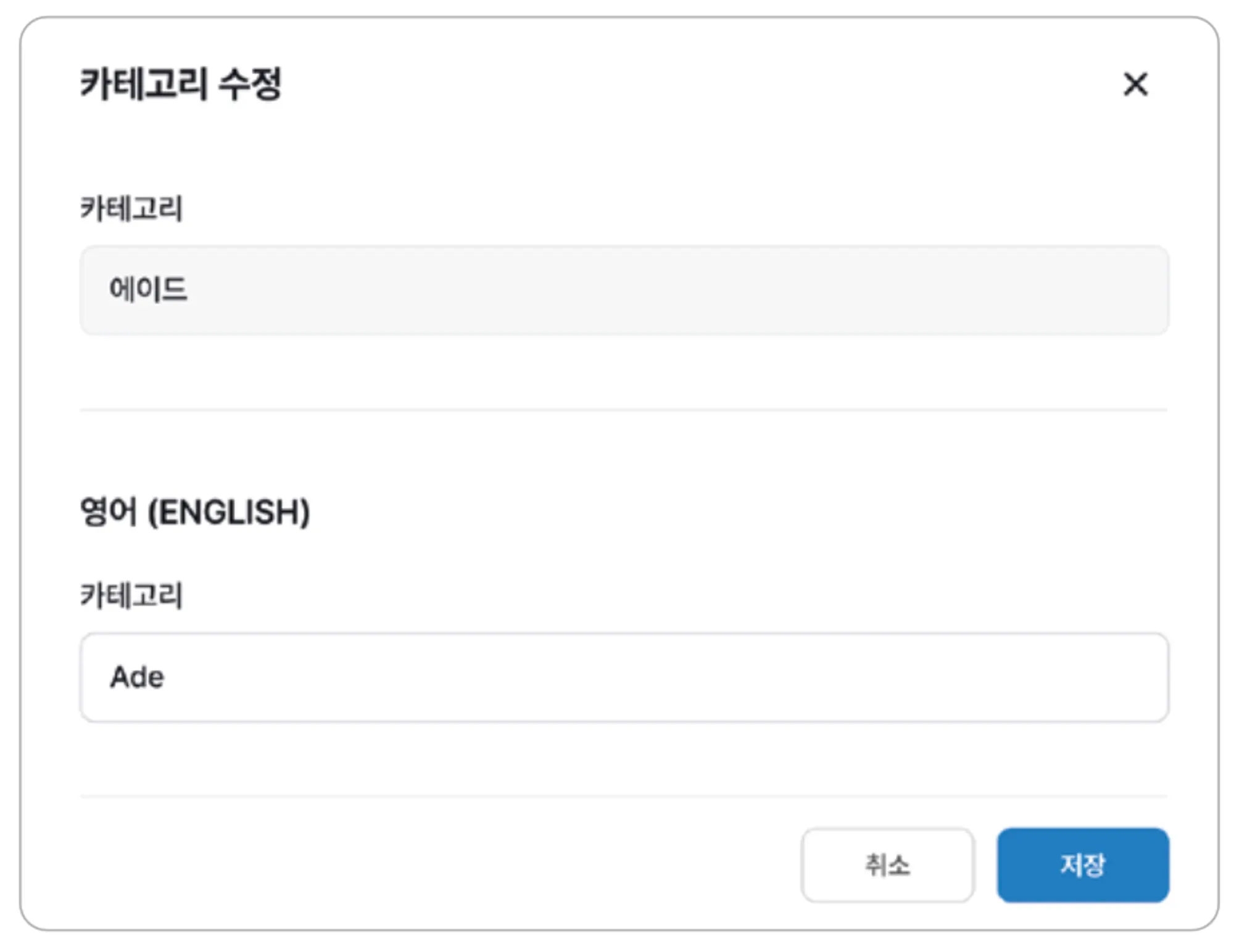This screenshot has width=1234, height=952.
Task: Focus the English category field containing Ade
Action: coord(623,677)
